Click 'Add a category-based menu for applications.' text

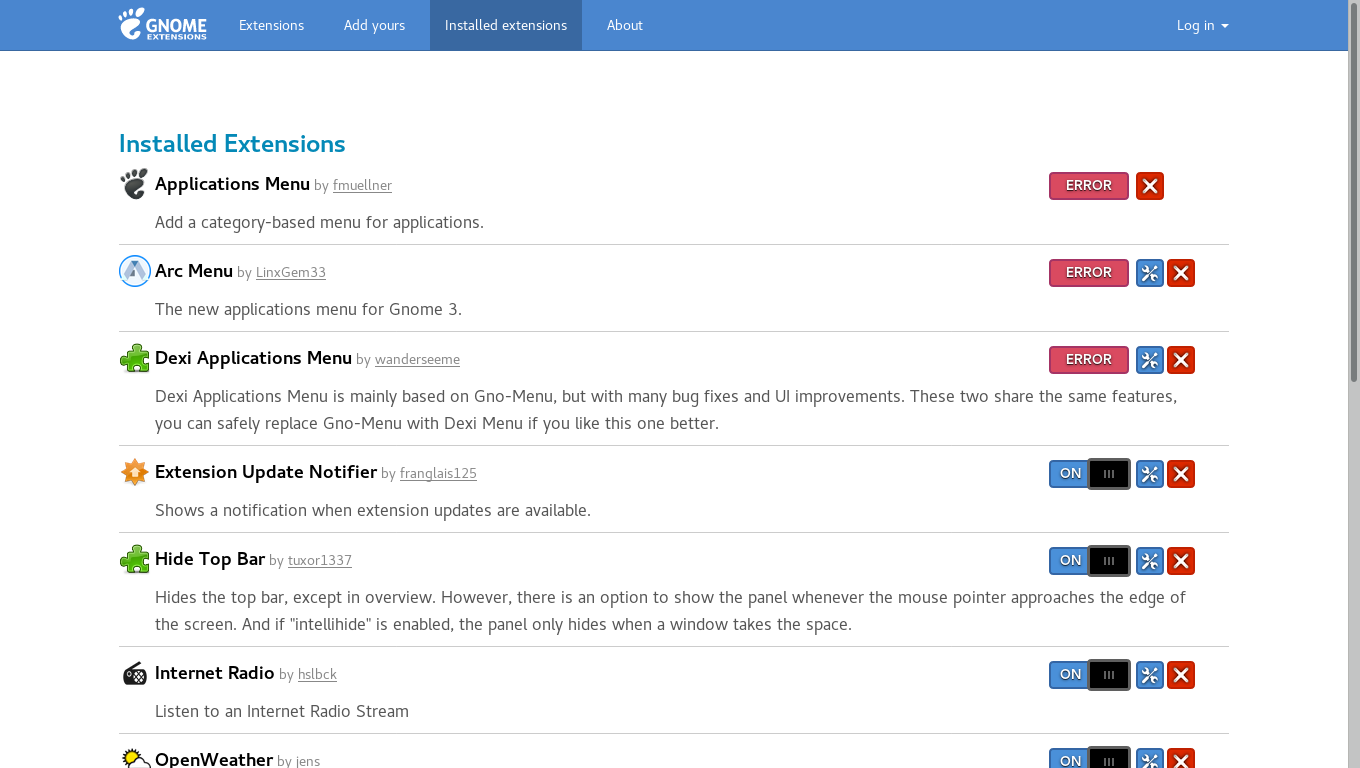pos(319,222)
